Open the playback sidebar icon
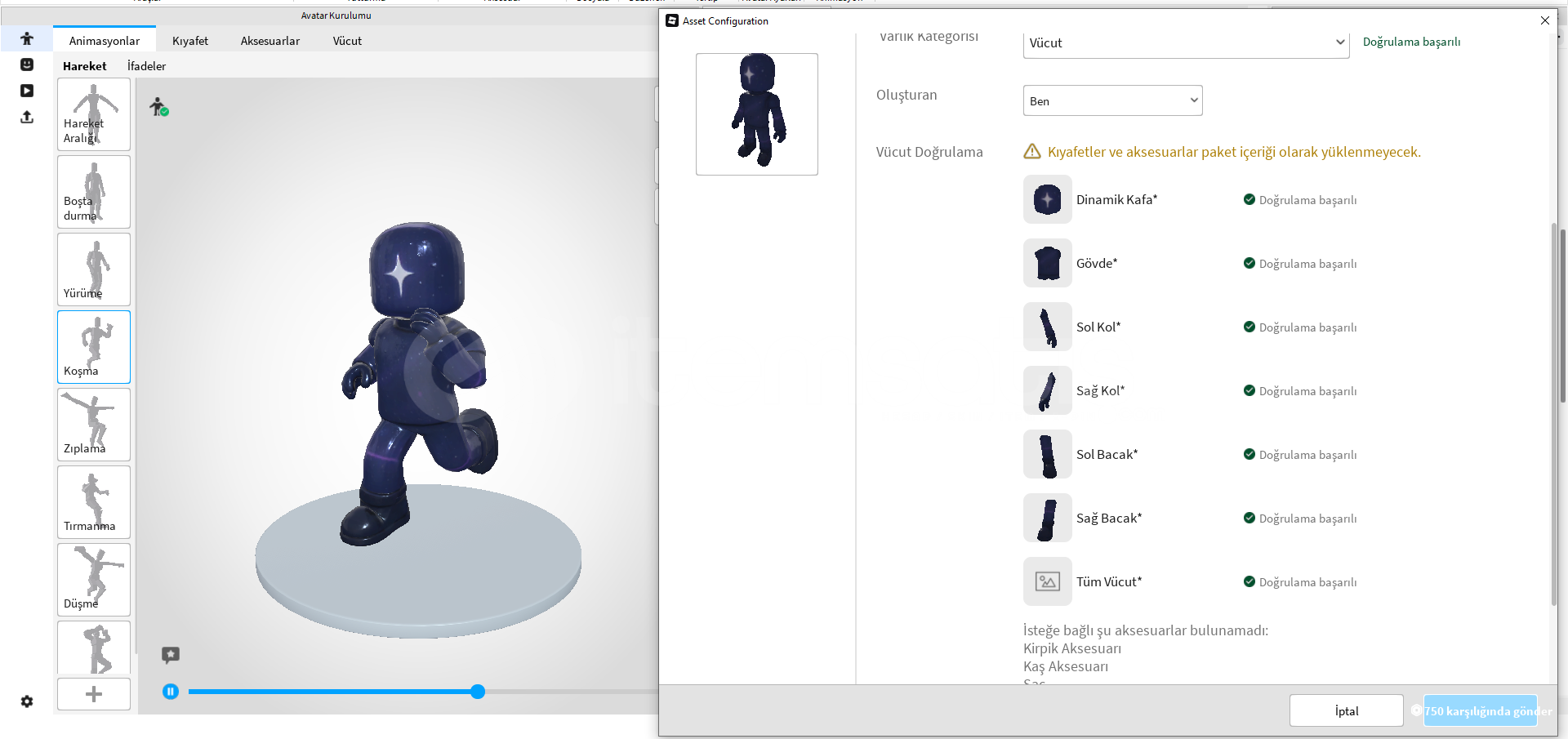 [x=27, y=91]
